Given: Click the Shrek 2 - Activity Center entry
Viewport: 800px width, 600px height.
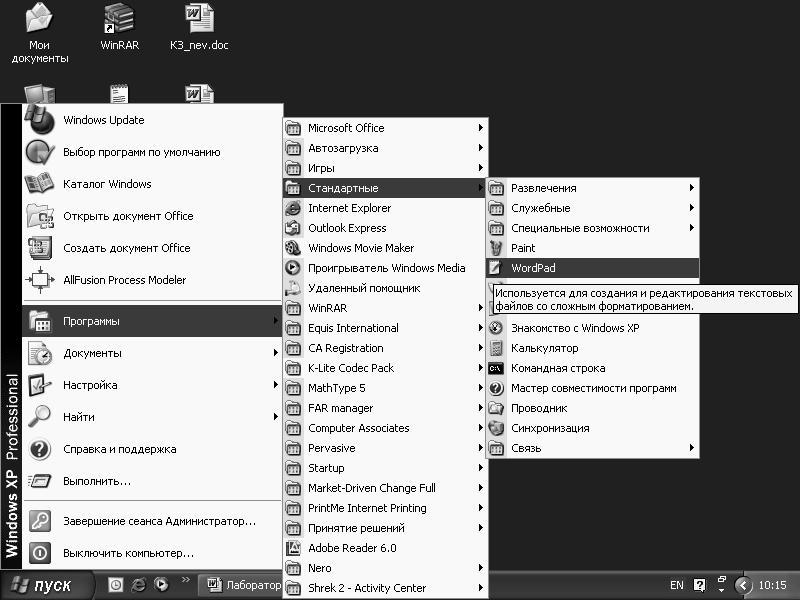Looking at the screenshot, I should pos(384,588).
